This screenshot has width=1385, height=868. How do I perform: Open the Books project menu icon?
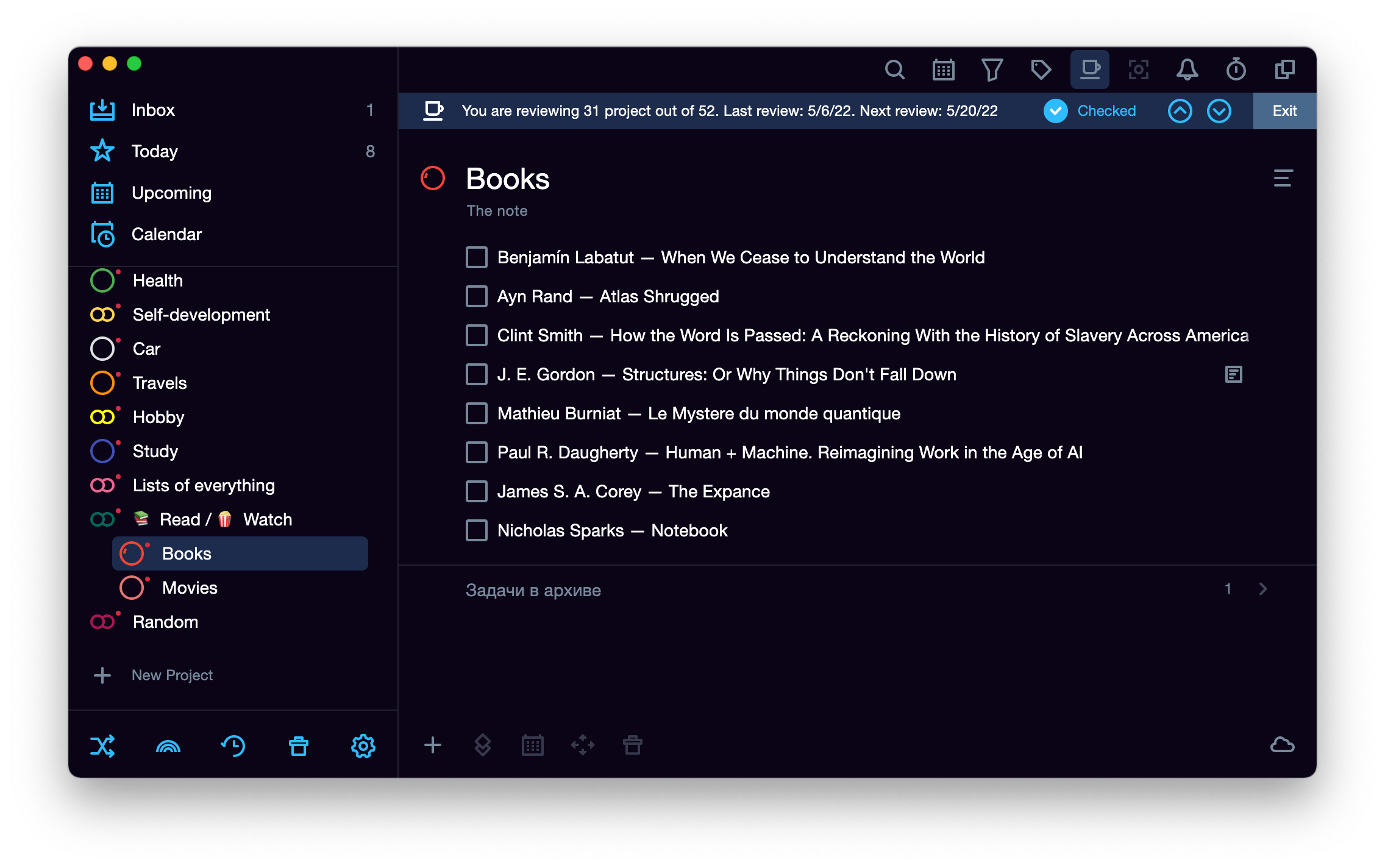(1283, 178)
